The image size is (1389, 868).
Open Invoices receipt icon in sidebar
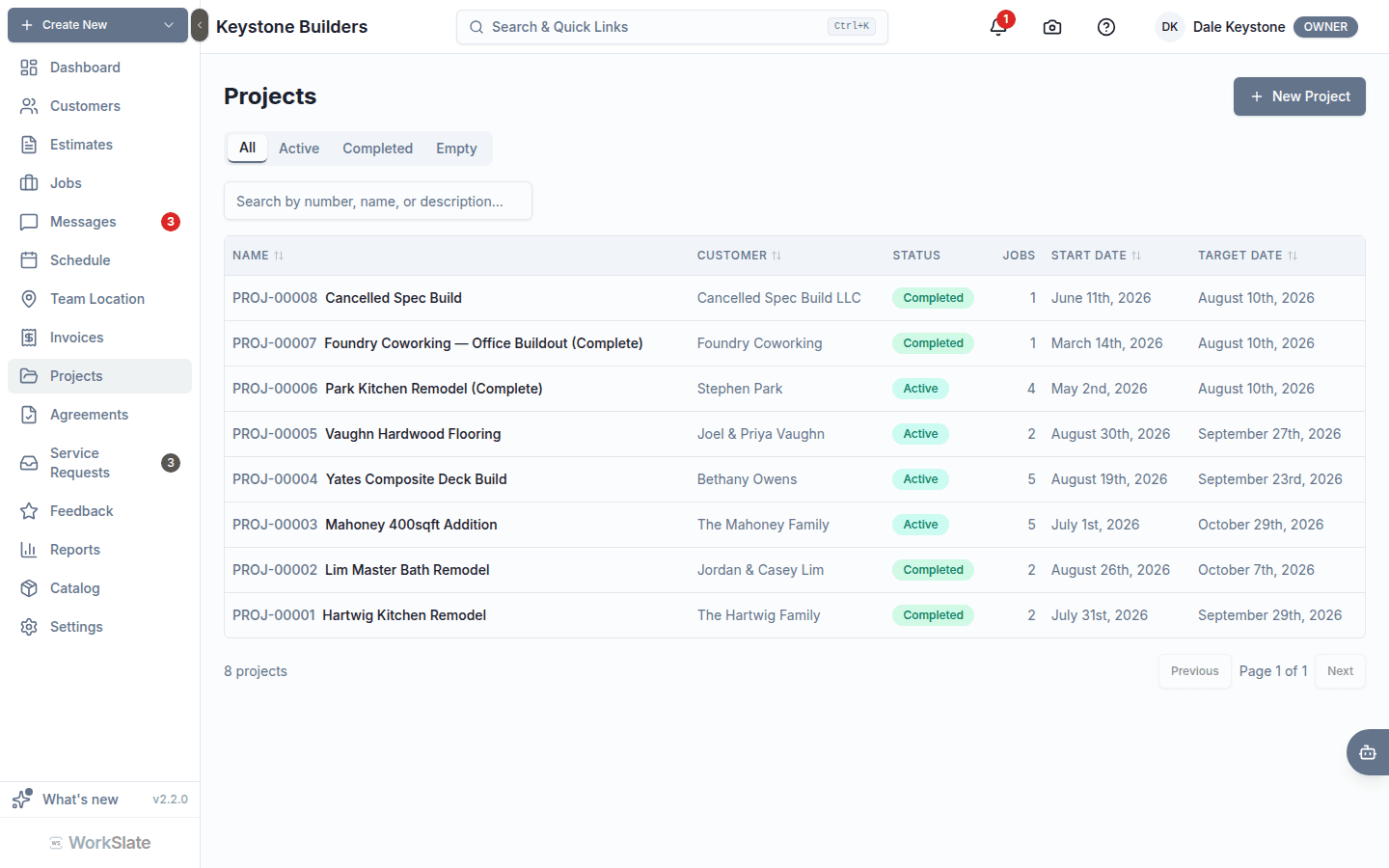29,338
